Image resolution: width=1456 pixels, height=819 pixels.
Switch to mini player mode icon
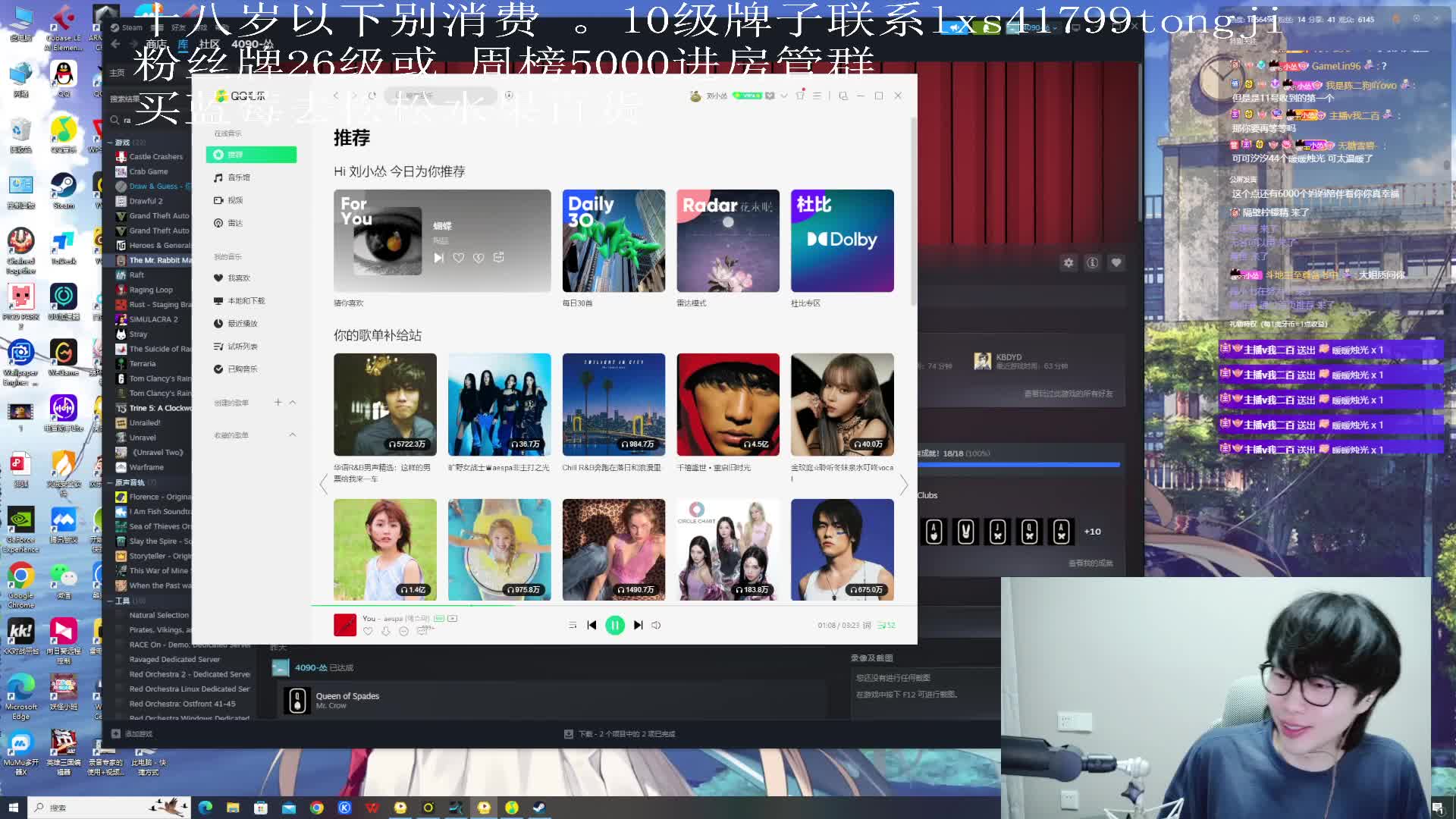(843, 96)
